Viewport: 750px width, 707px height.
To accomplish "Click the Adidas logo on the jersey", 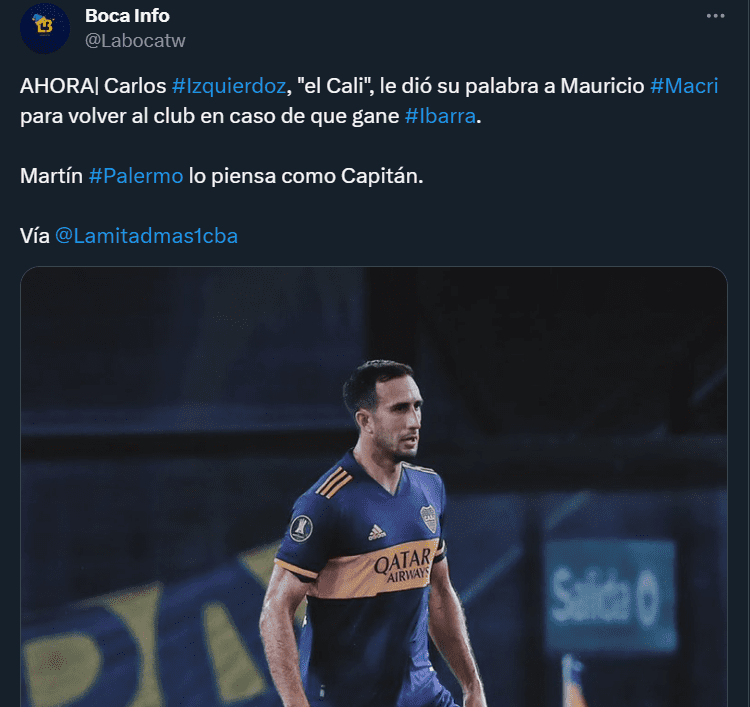I will click(377, 532).
